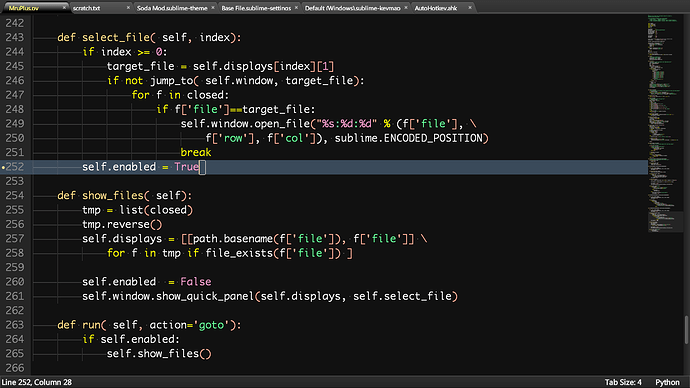Place cursor on the break keyword
Viewport: 690px width, 388px height.
196,152
